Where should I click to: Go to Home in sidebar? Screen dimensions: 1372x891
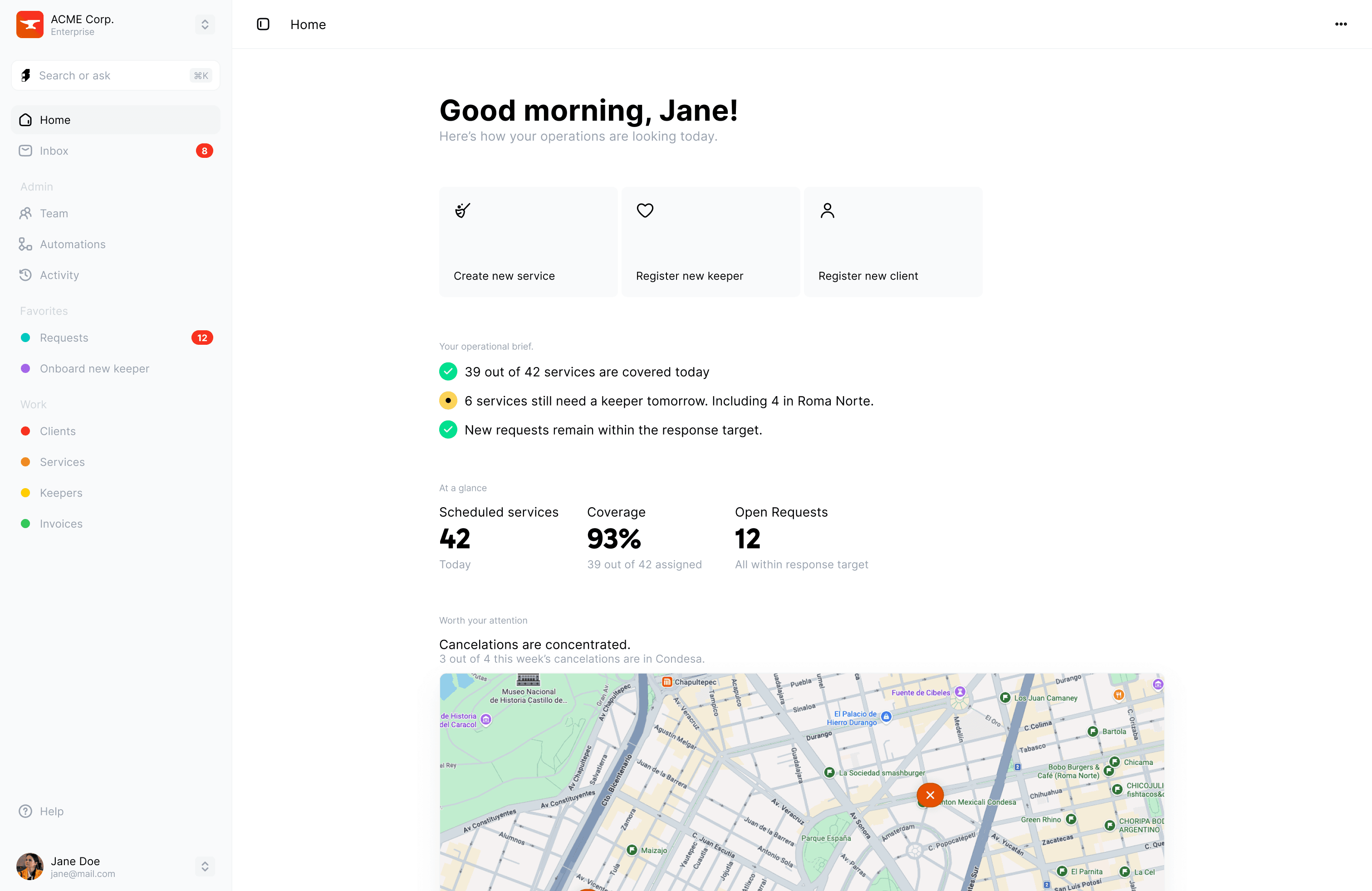115,120
